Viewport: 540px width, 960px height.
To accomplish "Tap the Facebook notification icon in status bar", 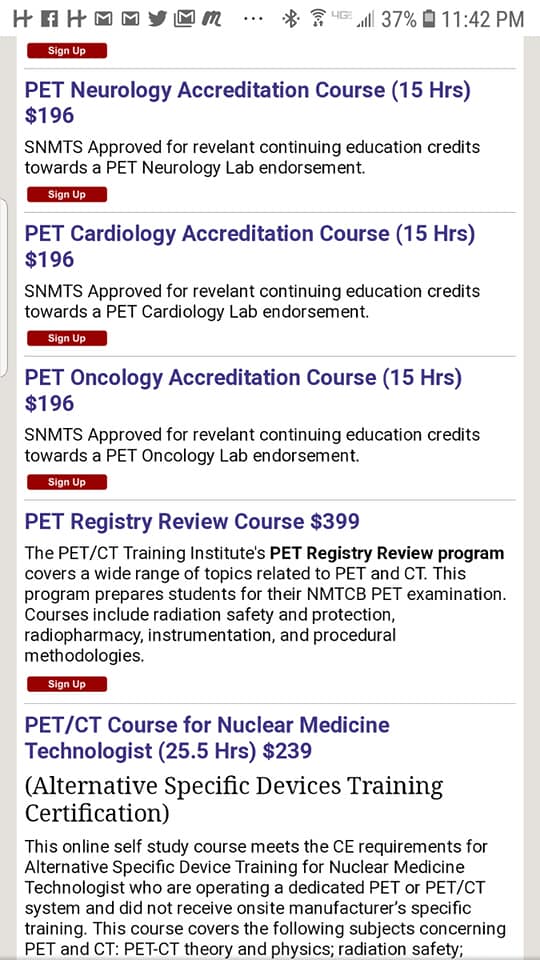I will point(50,20).
